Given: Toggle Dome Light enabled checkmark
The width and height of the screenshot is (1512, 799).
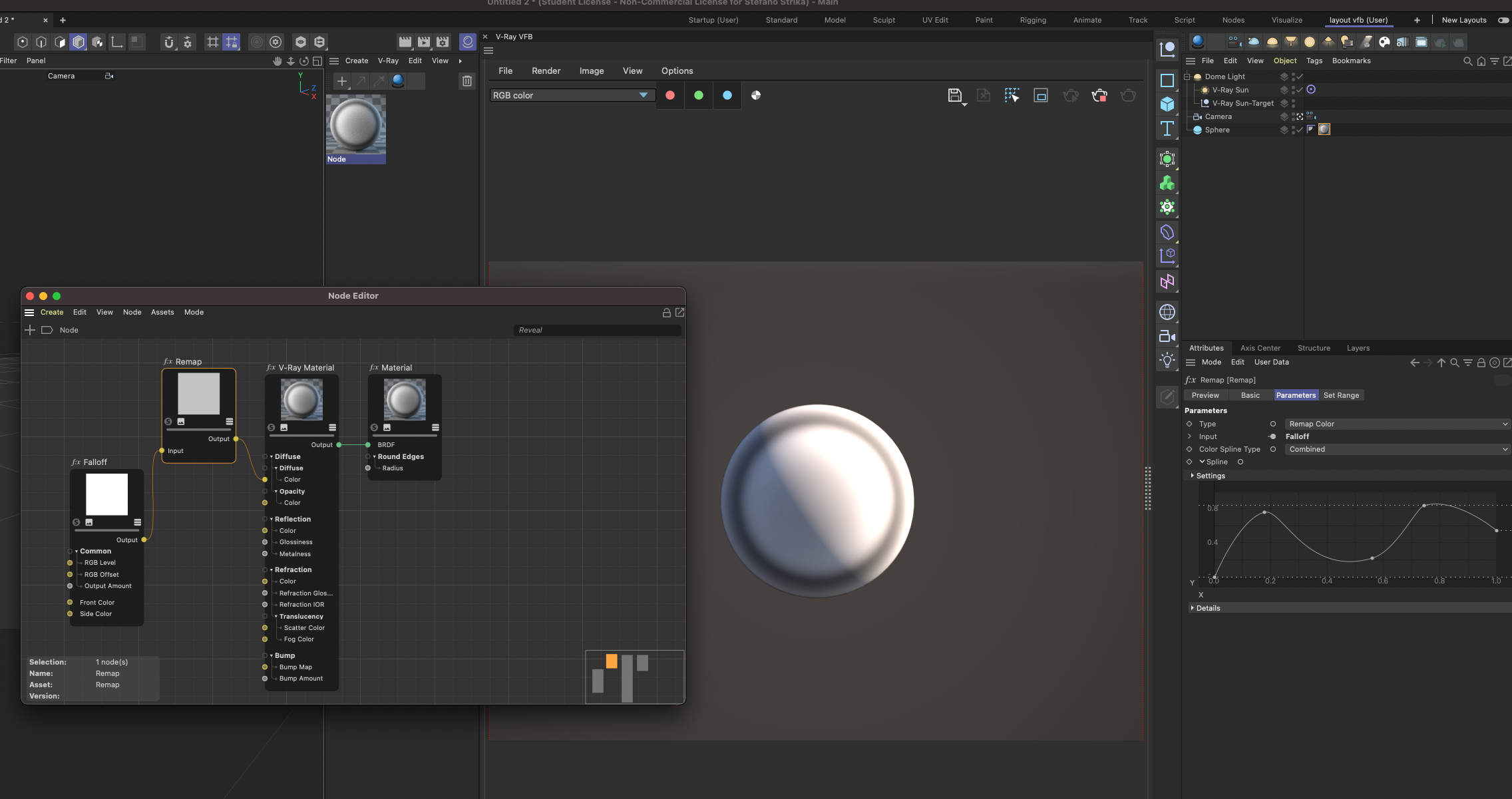Looking at the screenshot, I should (x=1300, y=77).
